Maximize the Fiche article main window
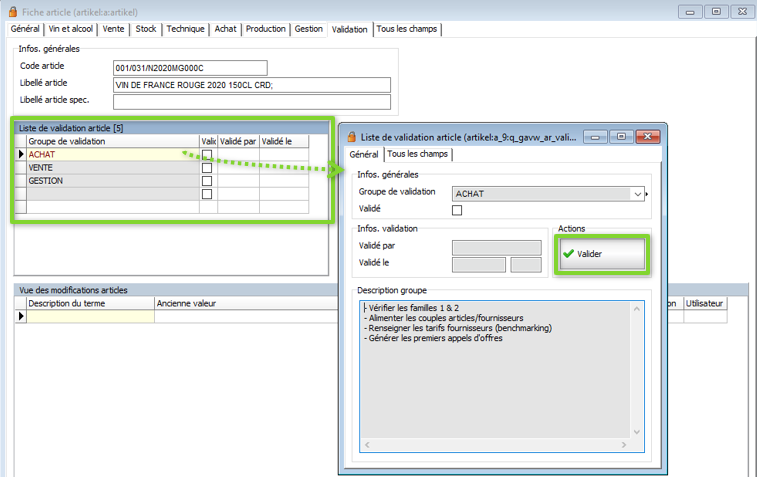757x477 pixels. 716,11
